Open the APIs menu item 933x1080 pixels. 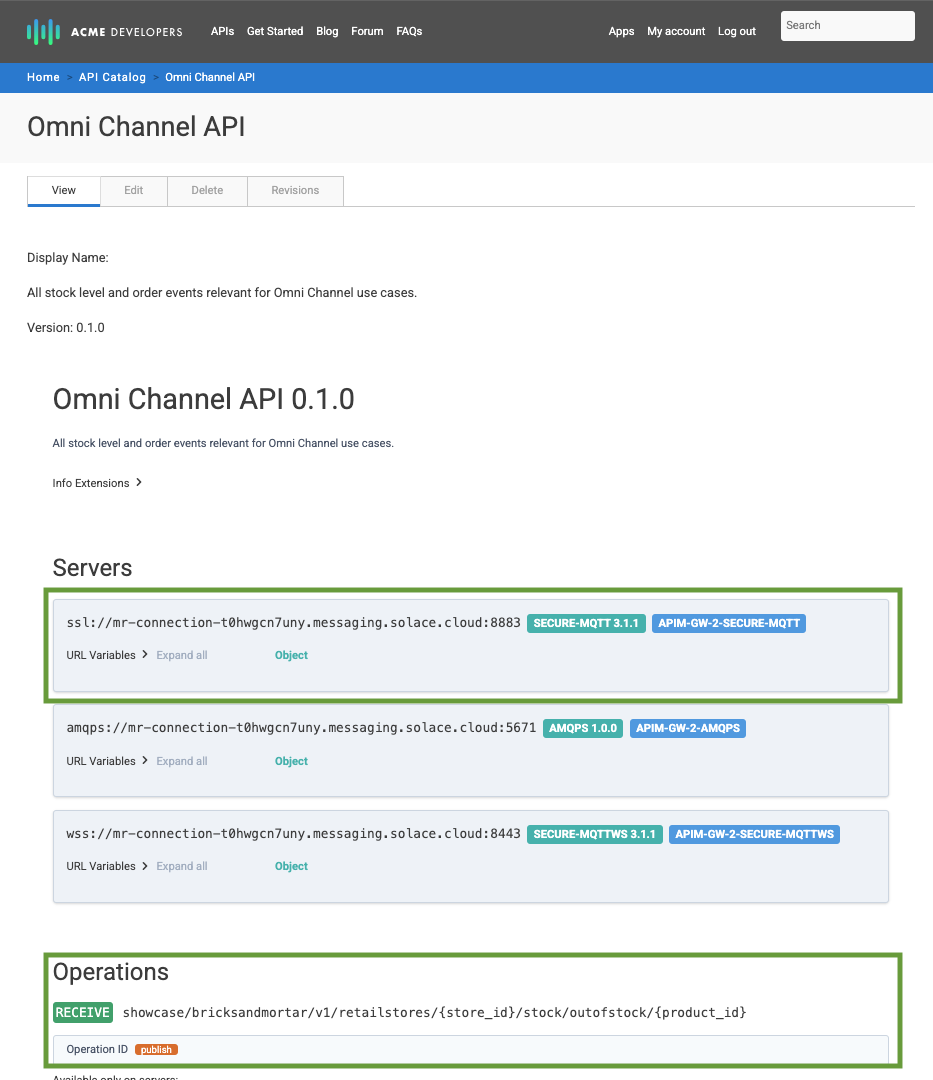tap(222, 31)
